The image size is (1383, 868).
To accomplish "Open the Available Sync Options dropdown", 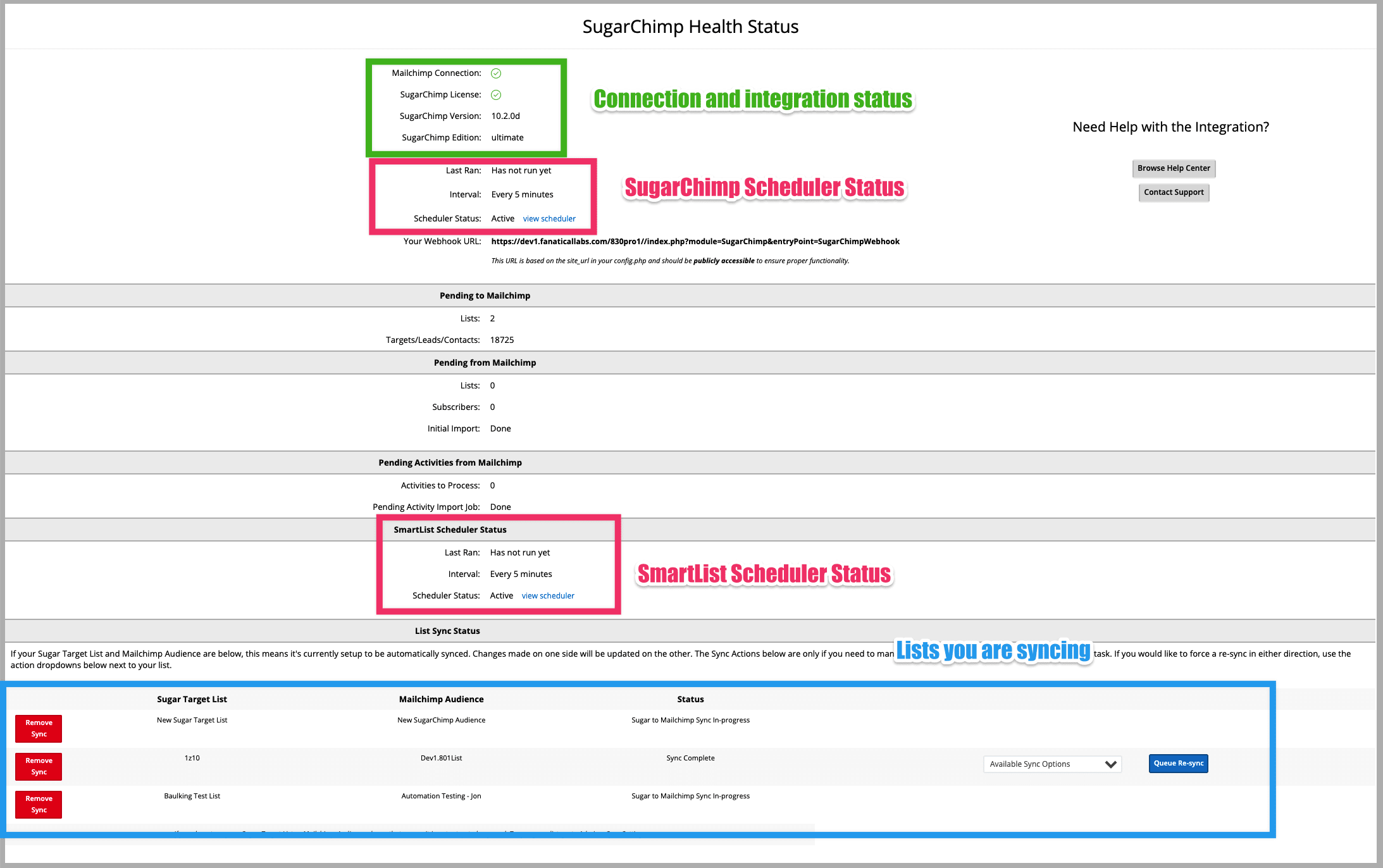I will [x=1052, y=764].
